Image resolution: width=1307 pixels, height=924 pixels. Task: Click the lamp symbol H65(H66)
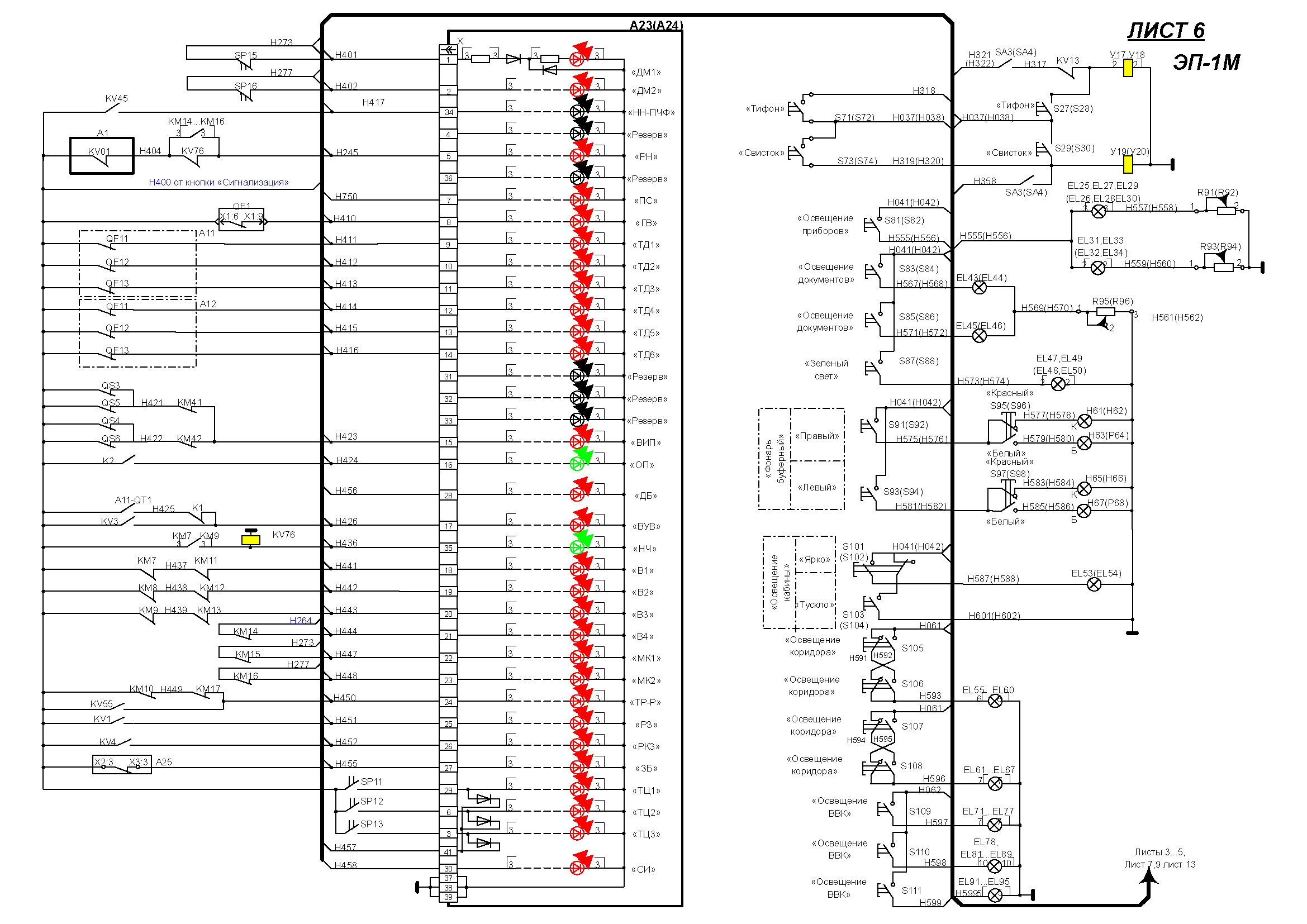coord(1085,489)
